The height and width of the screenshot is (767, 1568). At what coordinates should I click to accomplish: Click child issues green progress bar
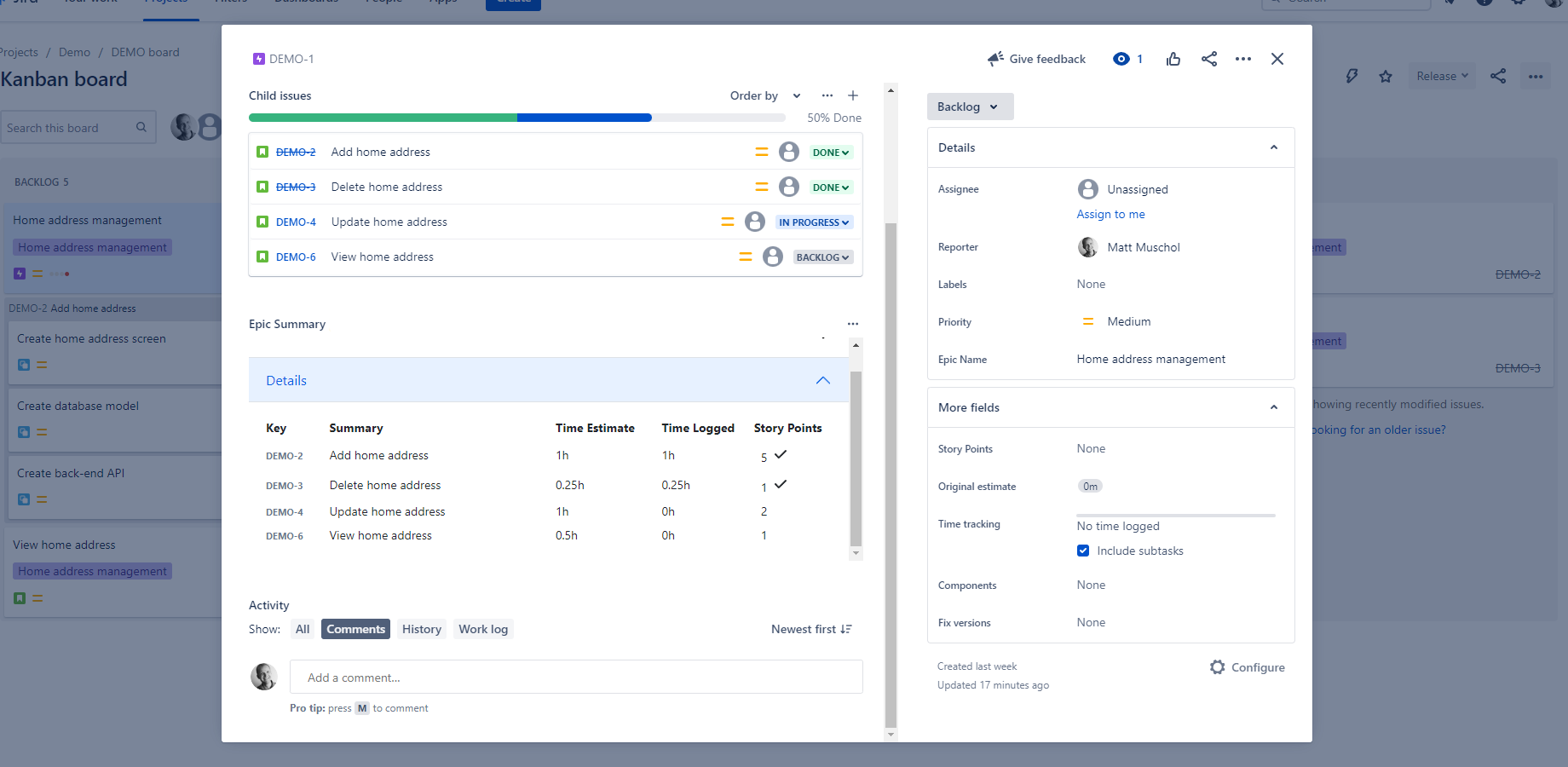click(x=383, y=118)
